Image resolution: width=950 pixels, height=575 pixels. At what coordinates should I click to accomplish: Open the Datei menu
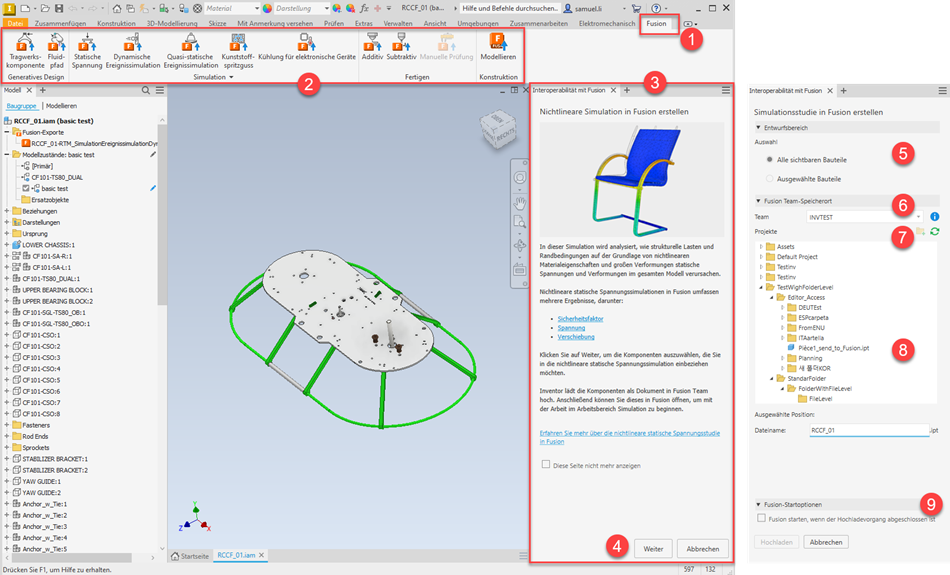[x=15, y=24]
